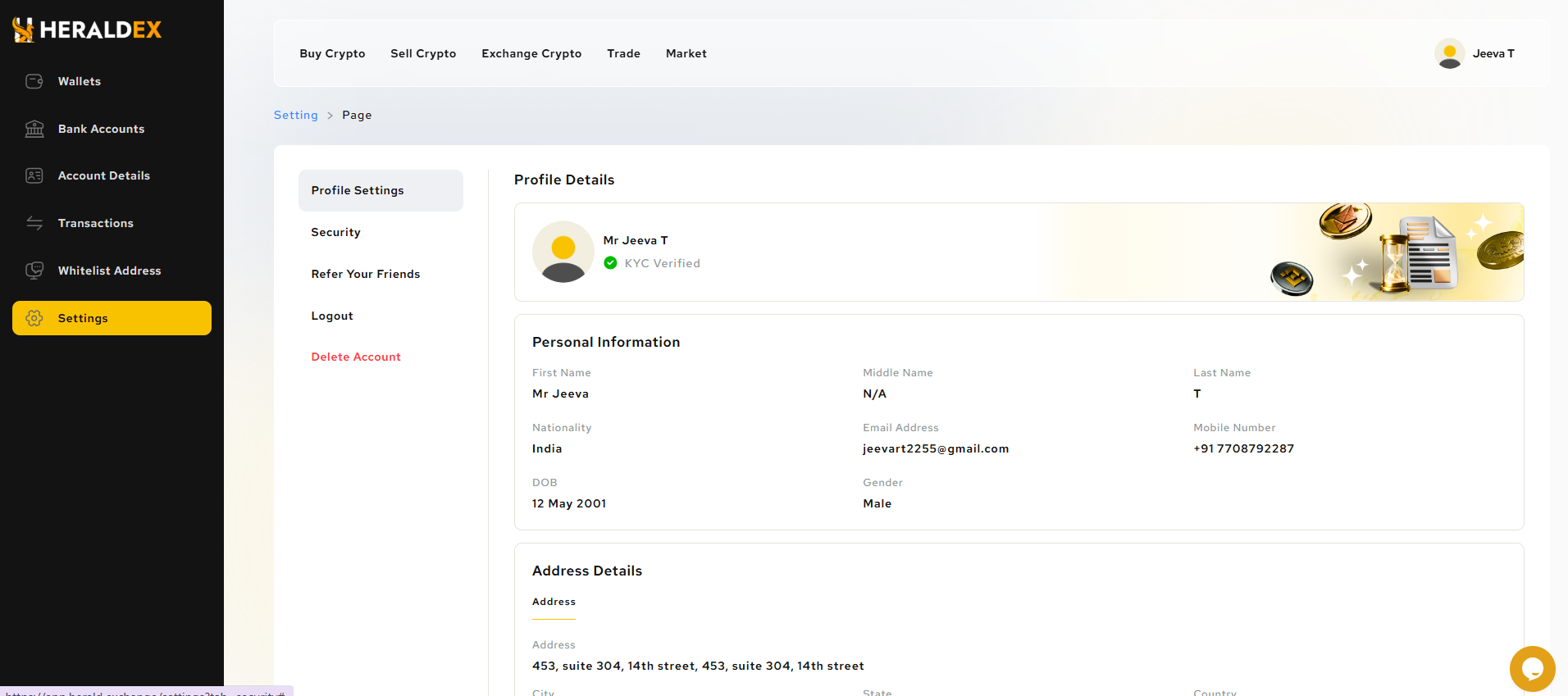The height and width of the screenshot is (696, 1568).
Task: Click the Account Details card icon
Action: [34, 175]
